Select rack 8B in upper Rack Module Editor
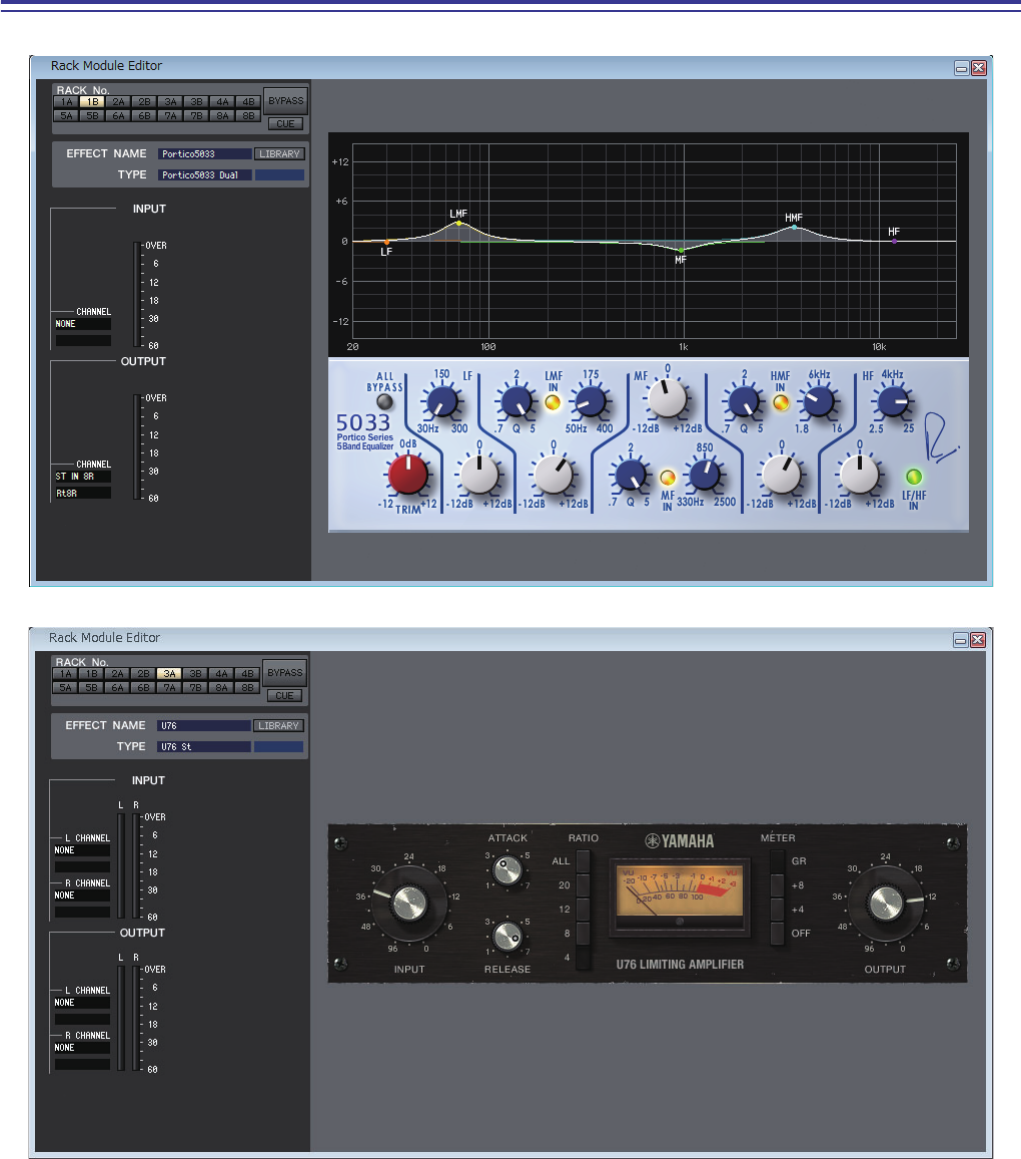Viewport: 1021px width, 1159px height. pyautogui.click(x=248, y=115)
